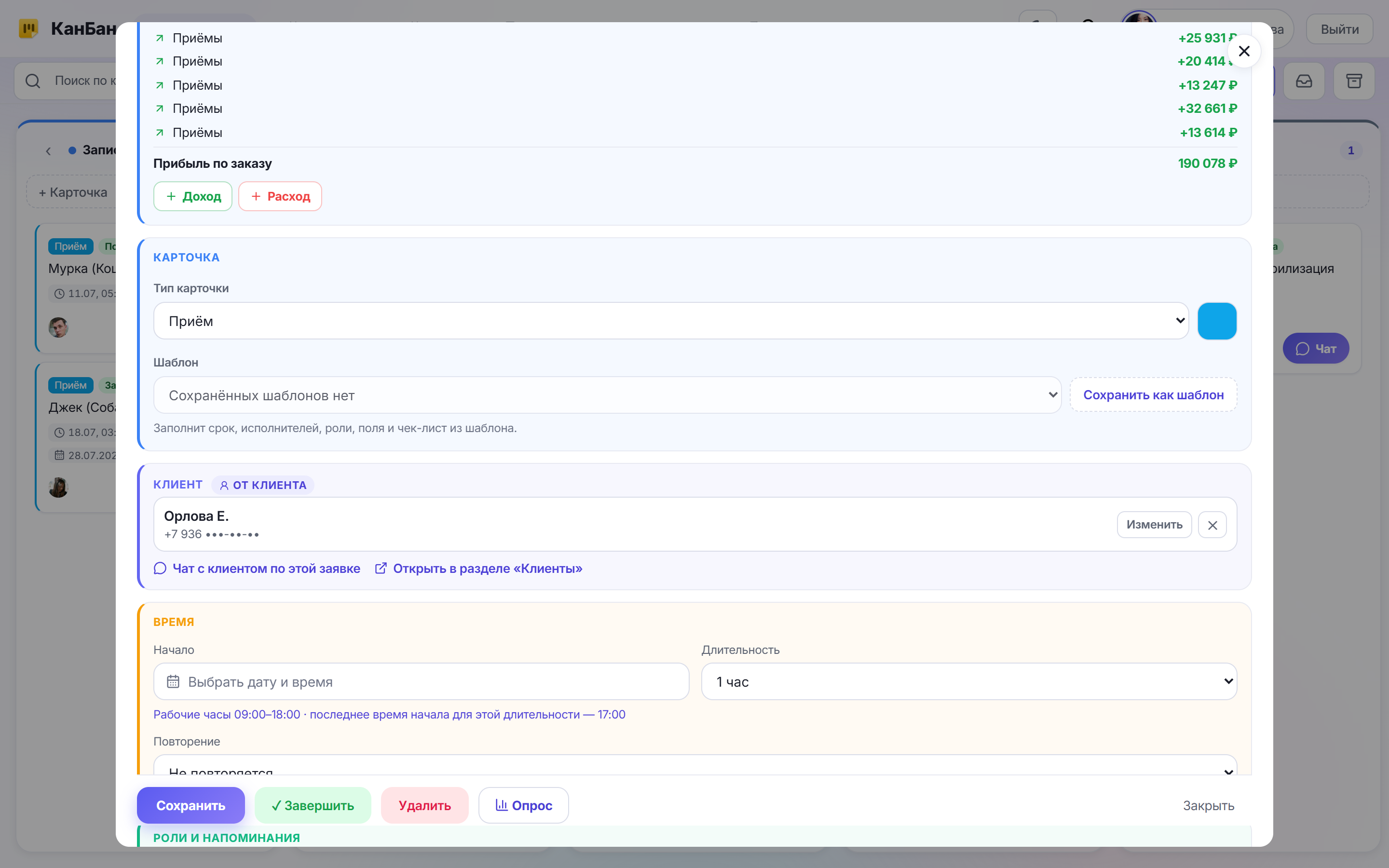
Task: Close the card modal with X
Action: click(1244, 51)
